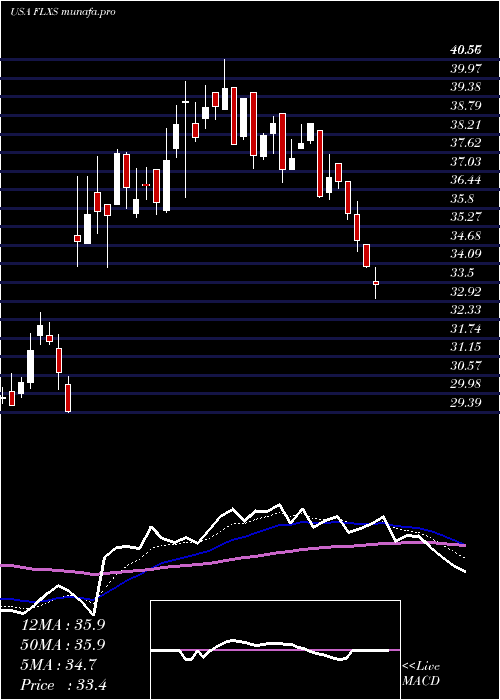Viewport: 500px width, 700px height.
Task: Click the 29.39 price axis label
Action: pos(466,403)
